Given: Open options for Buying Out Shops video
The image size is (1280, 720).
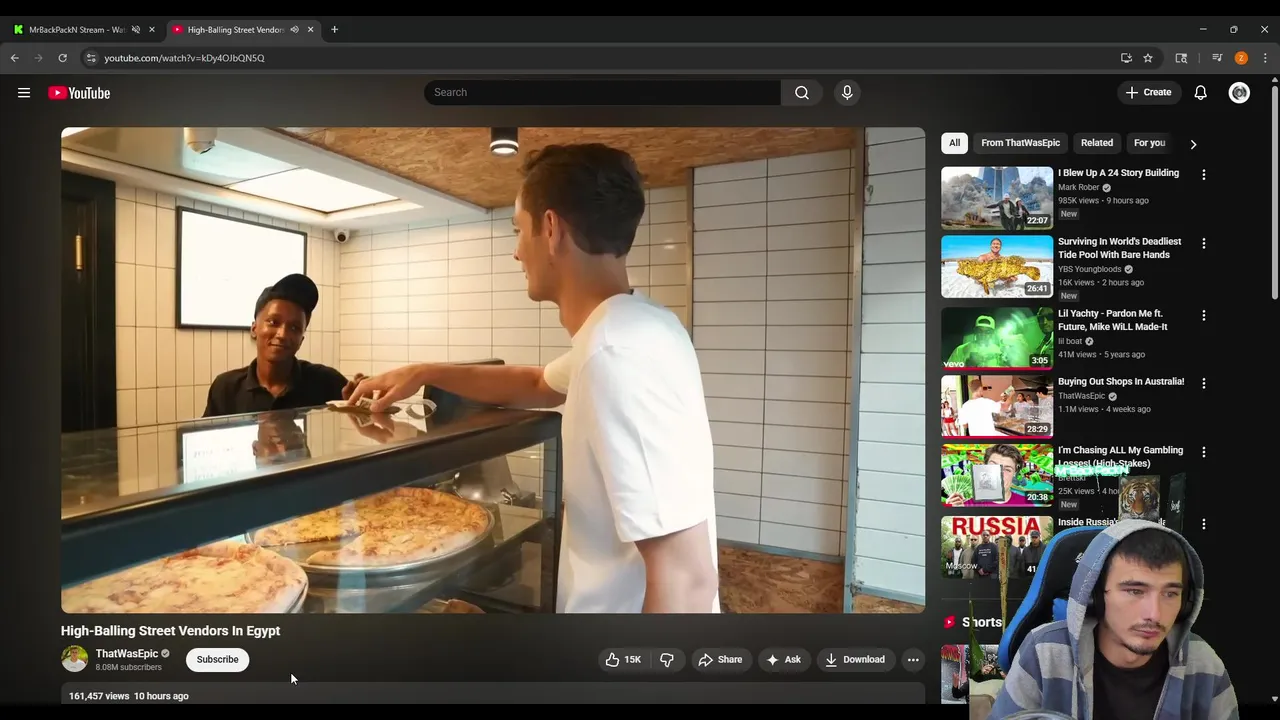Looking at the screenshot, I should pos(1204,383).
